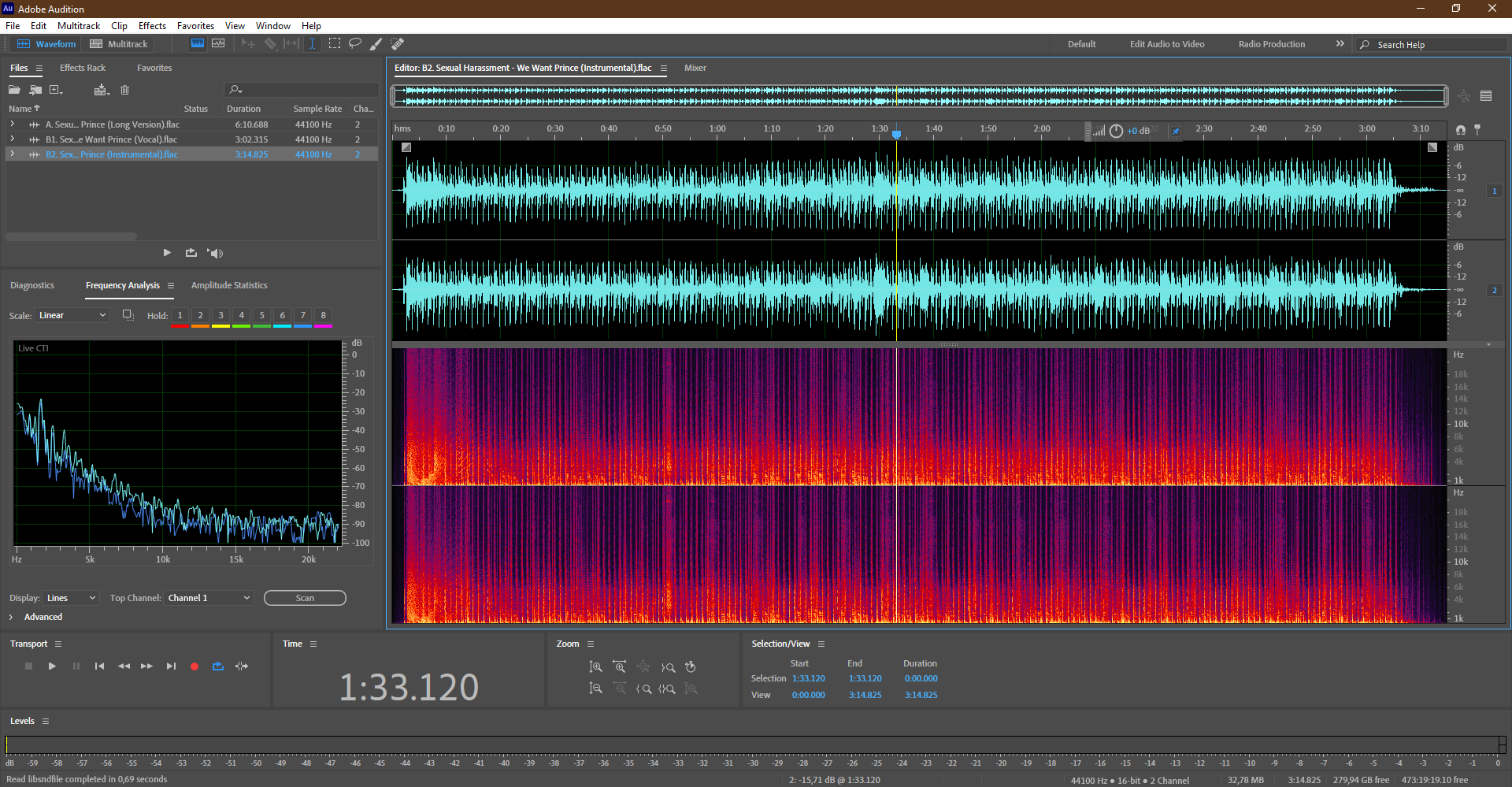
Task: Toggle Skip Selection in Transport panel
Action: [242, 666]
